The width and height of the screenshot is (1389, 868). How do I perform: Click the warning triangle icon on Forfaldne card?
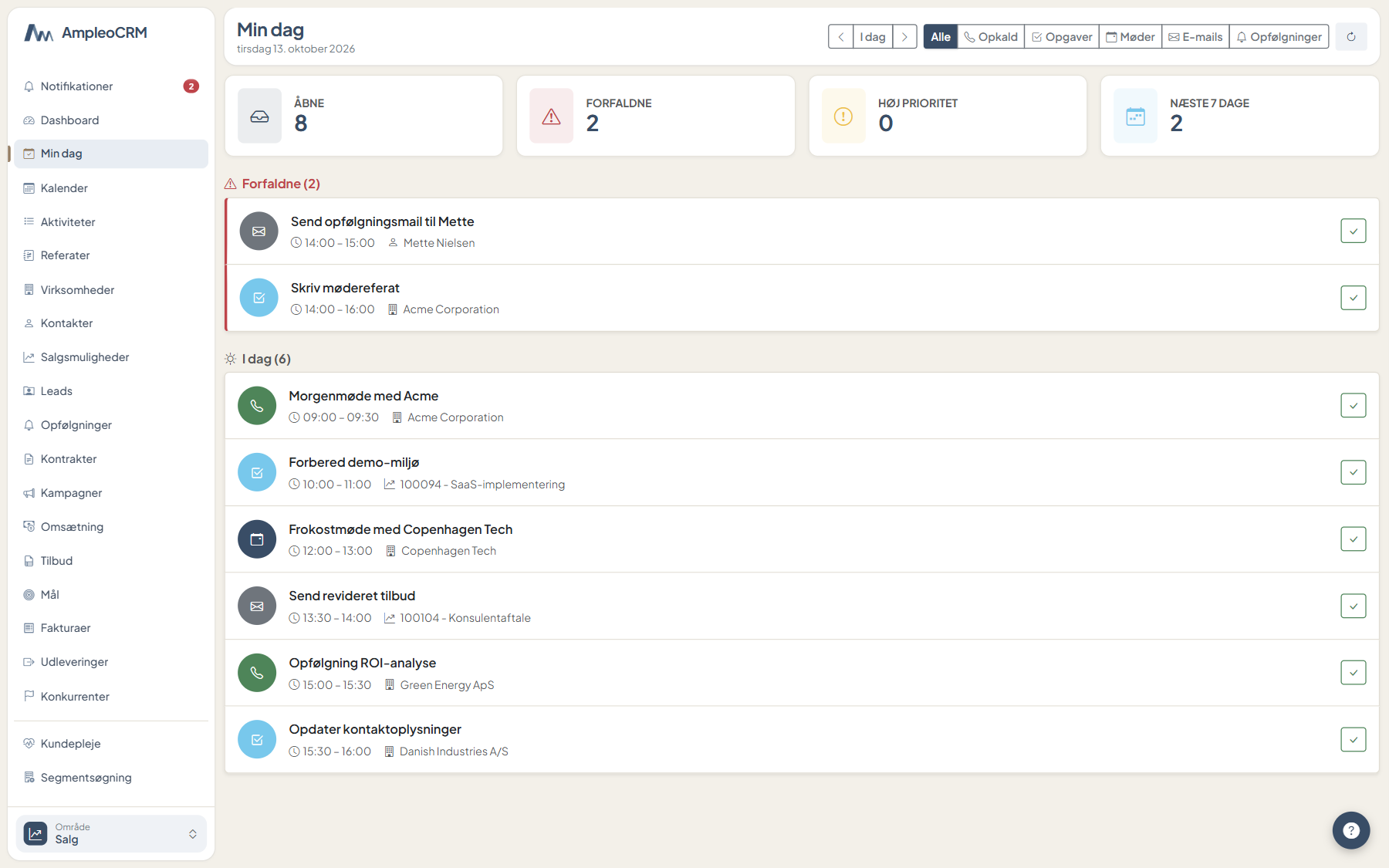tap(552, 116)
